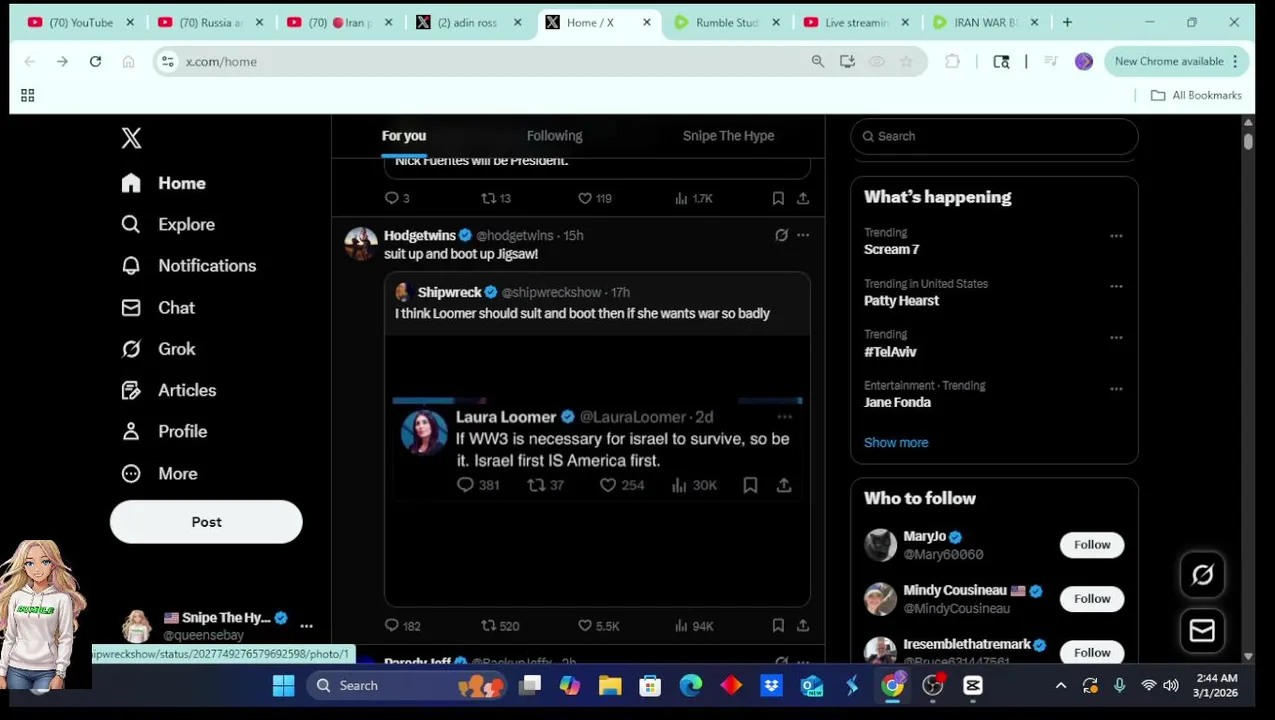The width and height of the screenshot is (1275, 720).
Task: Open All Bookmarks folder
Action: [x=1196, y=95]
